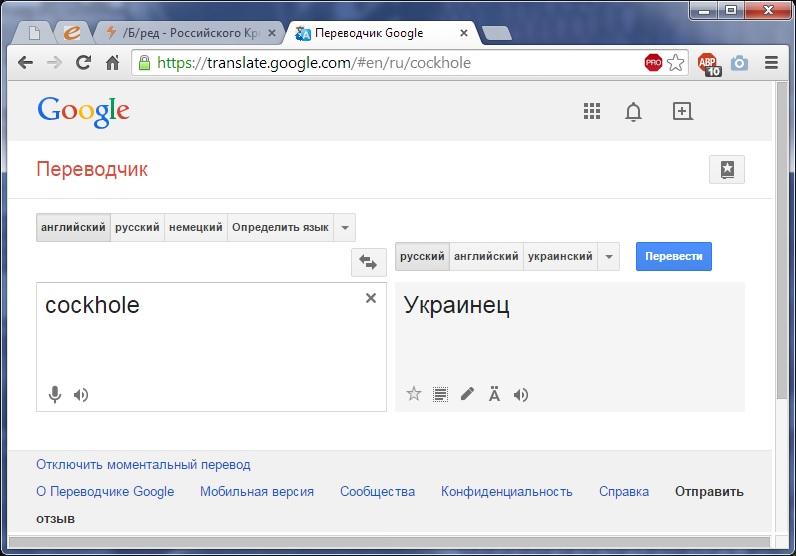Go to the browser home page icon

point(112,62)
